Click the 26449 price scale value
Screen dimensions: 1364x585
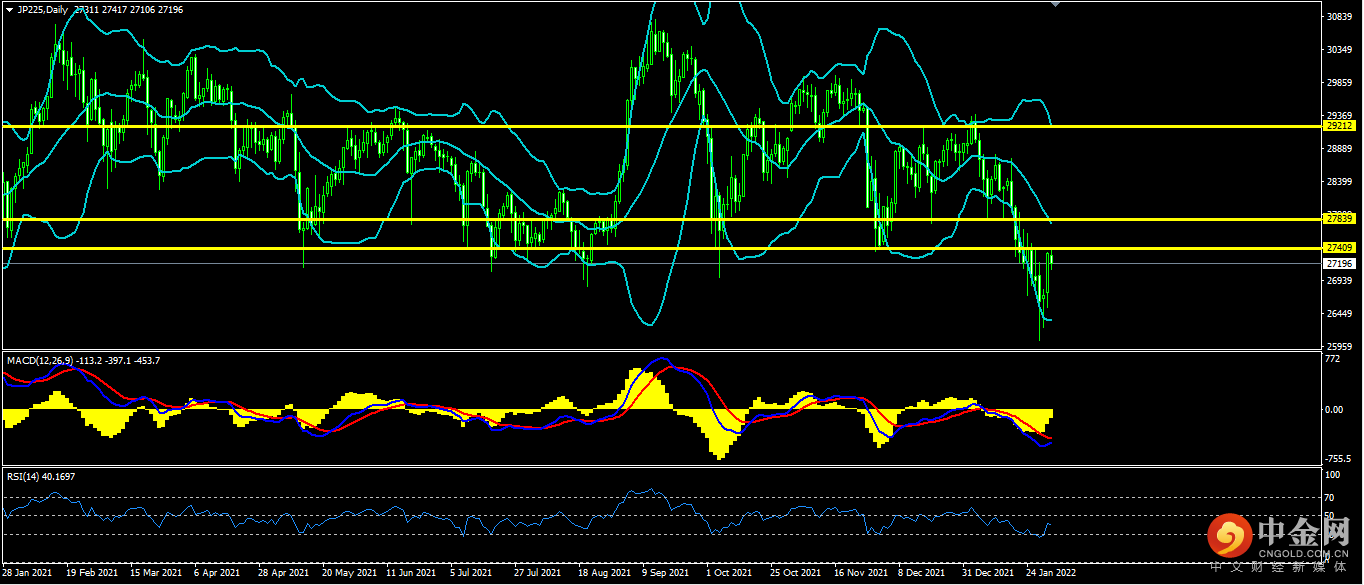(1338, 314)
